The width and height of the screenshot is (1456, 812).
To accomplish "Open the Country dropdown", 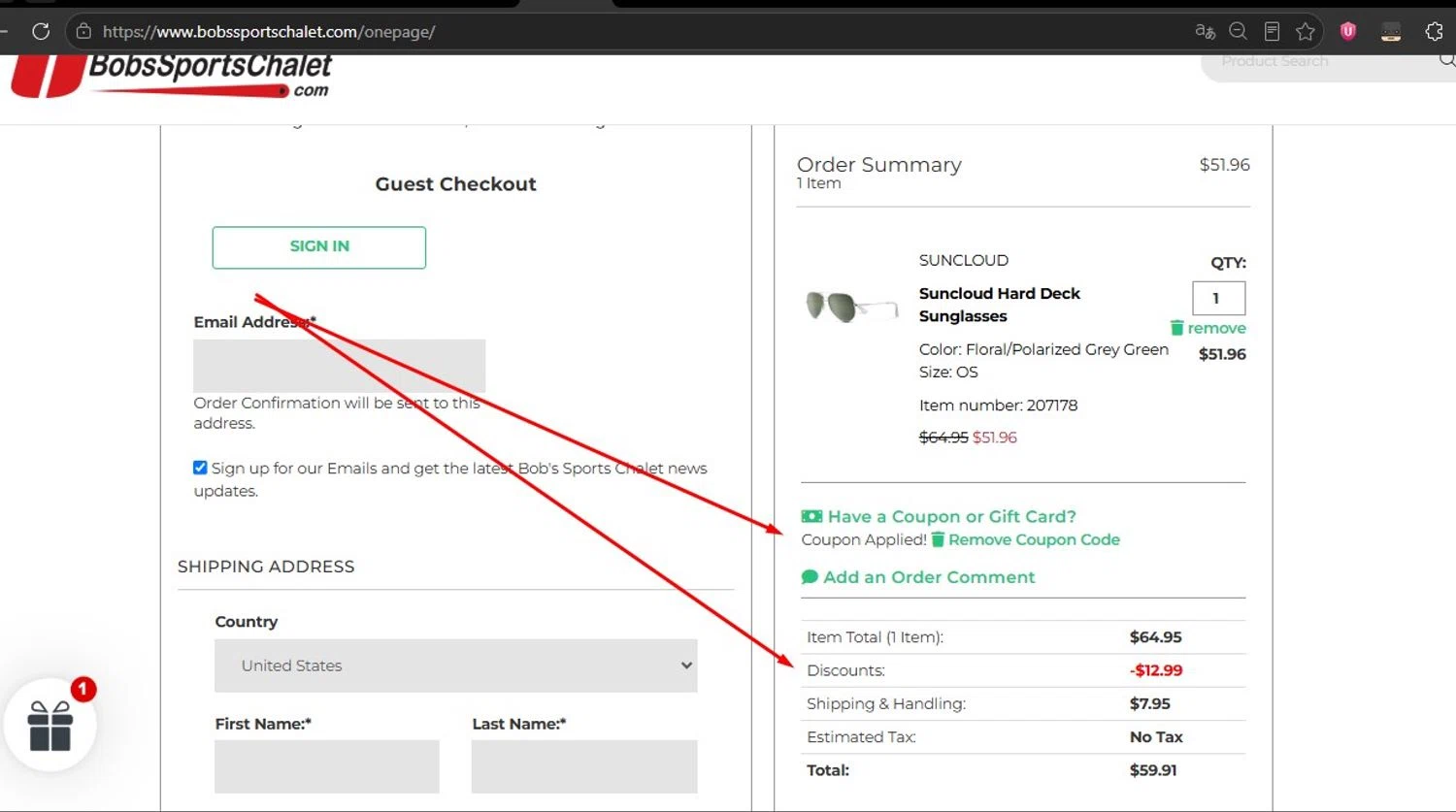I will tap(456, 666).
